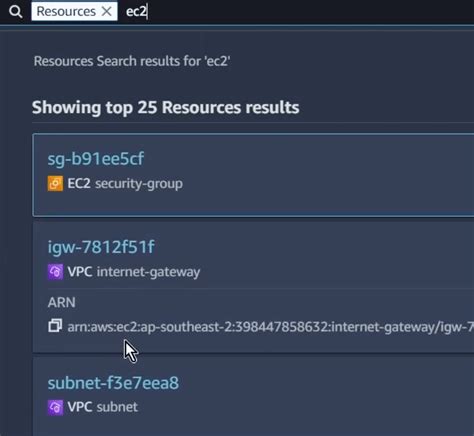
Task: Select the VPC subnet type label
Action: tap(103, 407)
